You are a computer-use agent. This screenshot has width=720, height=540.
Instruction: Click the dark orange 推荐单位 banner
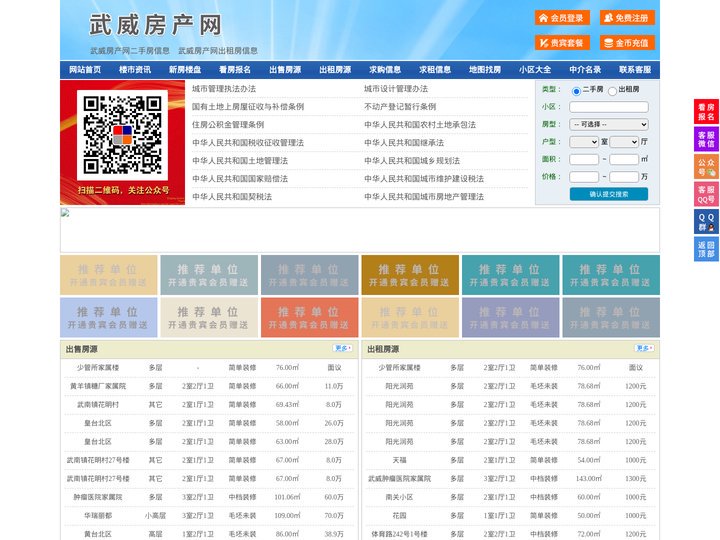coord(410,275)
